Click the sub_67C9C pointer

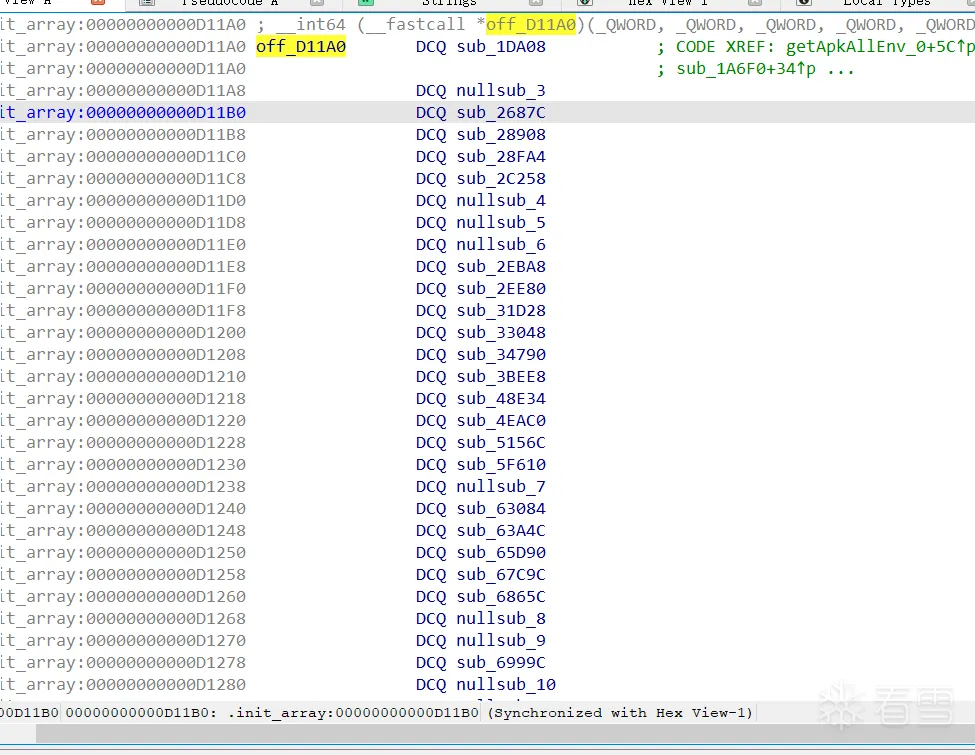(501, 575)
